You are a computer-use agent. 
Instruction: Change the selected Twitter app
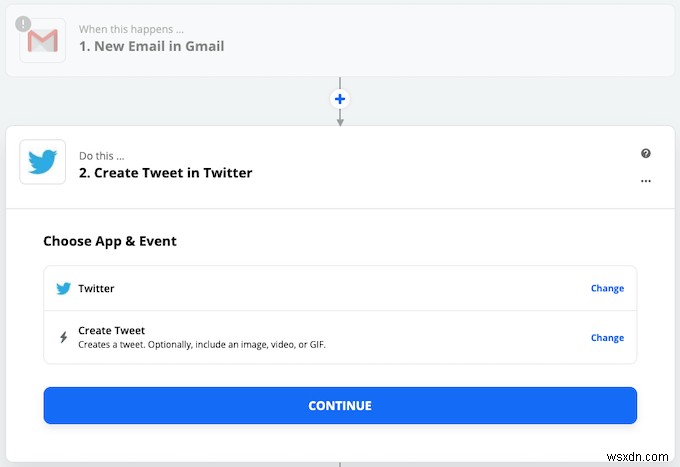(x=607, y=288)
